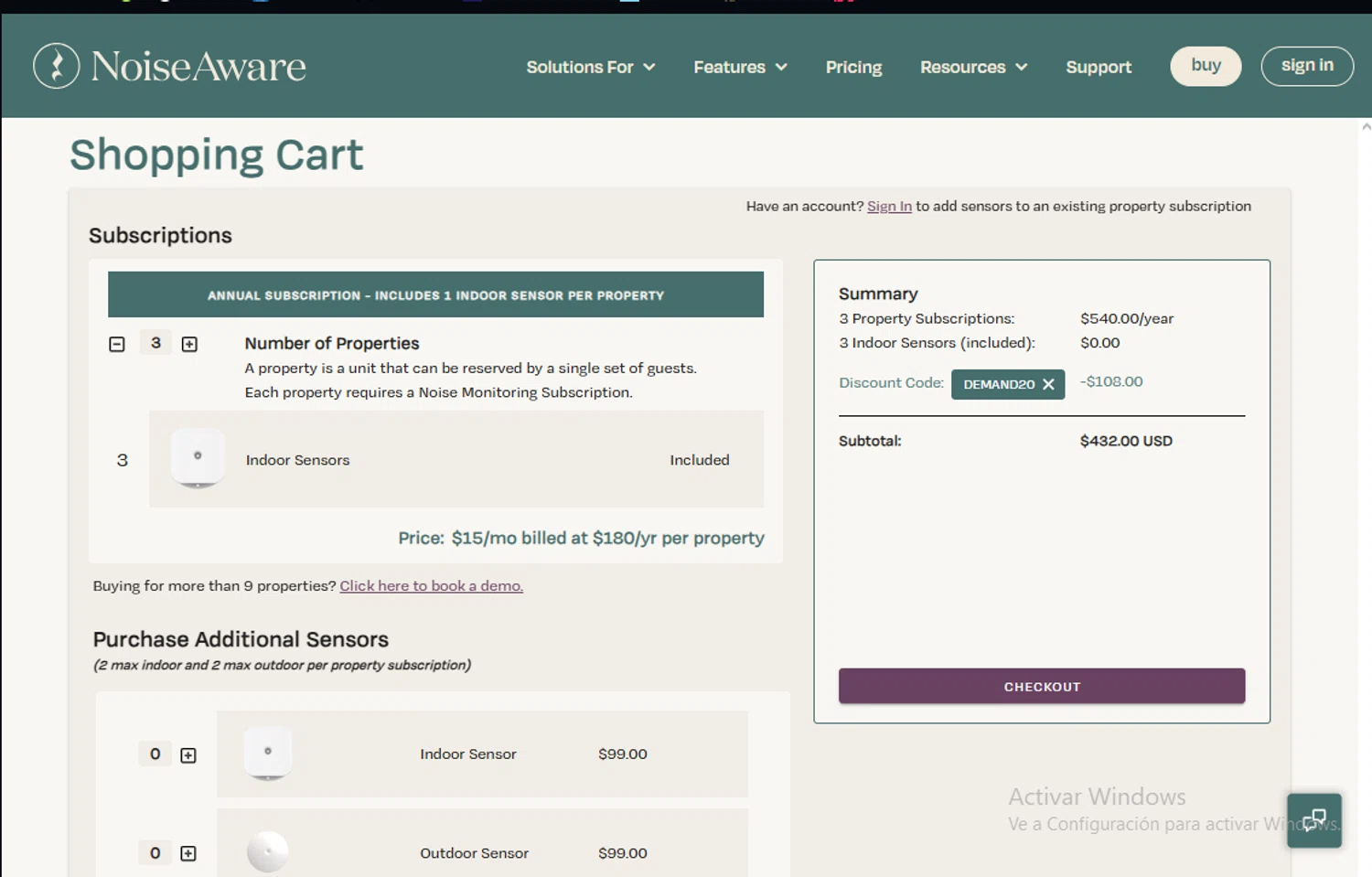The height and width of the screenshot is (877, 1372).
Task: Click the CHECKOUT button
Action: pos(1042,686)
